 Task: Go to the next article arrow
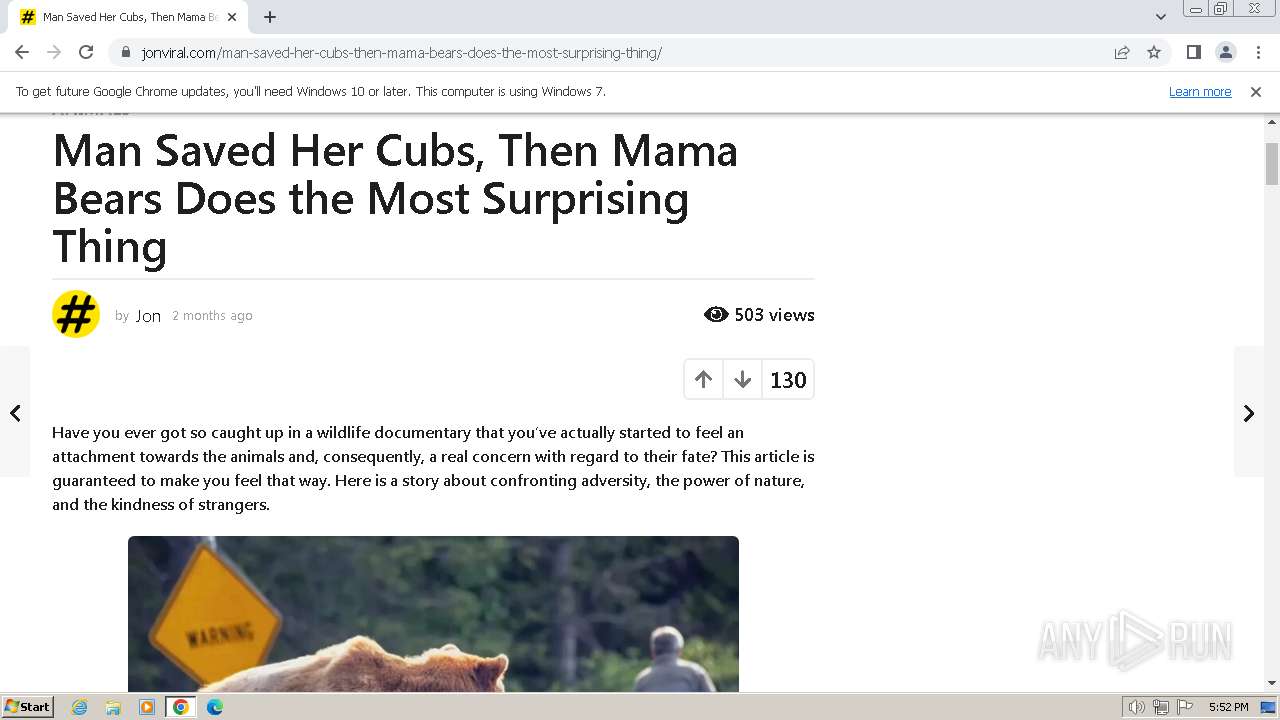1248,412
